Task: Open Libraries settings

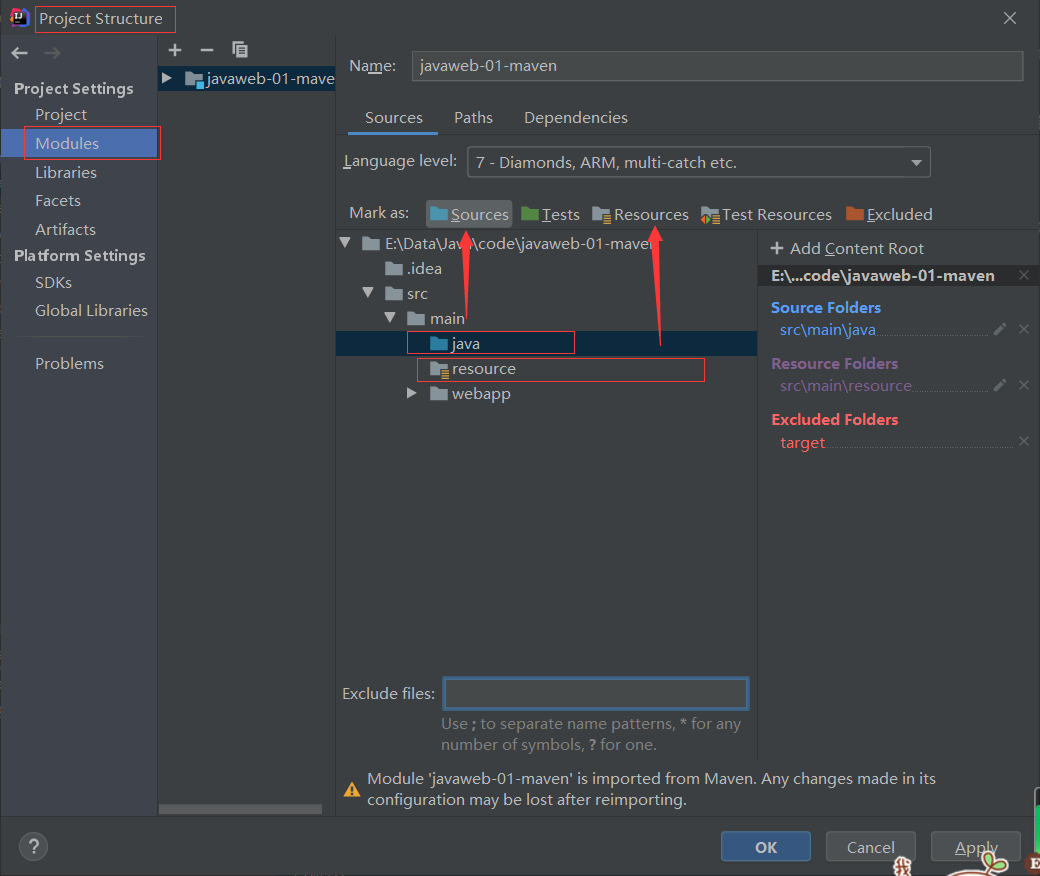Action: pos(66,172)
